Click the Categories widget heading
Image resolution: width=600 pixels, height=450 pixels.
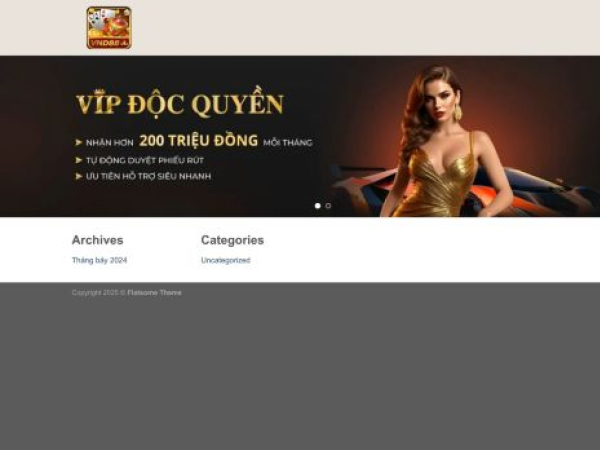[232, 240]
